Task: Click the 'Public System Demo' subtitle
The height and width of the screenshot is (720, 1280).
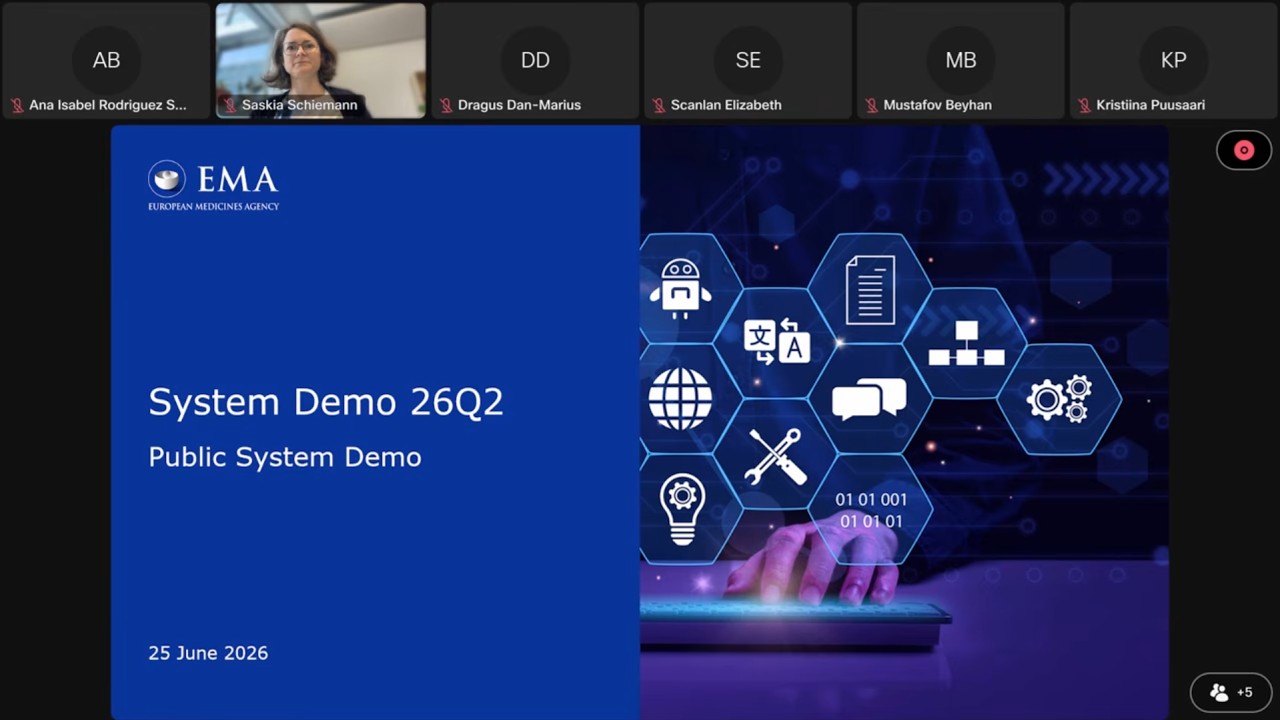Action: [285, 457]
